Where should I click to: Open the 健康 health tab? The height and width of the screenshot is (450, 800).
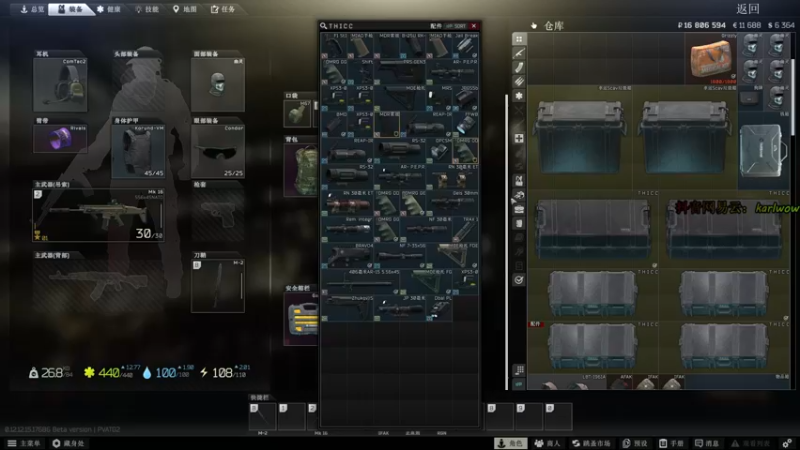pyautogui.click(x=109, y=9)
